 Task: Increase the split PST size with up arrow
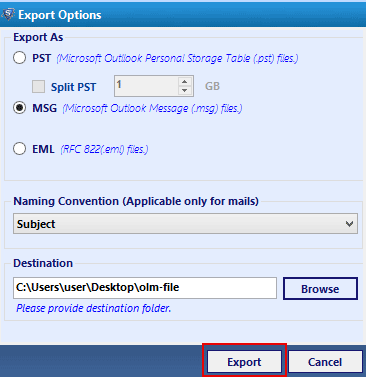185,81
